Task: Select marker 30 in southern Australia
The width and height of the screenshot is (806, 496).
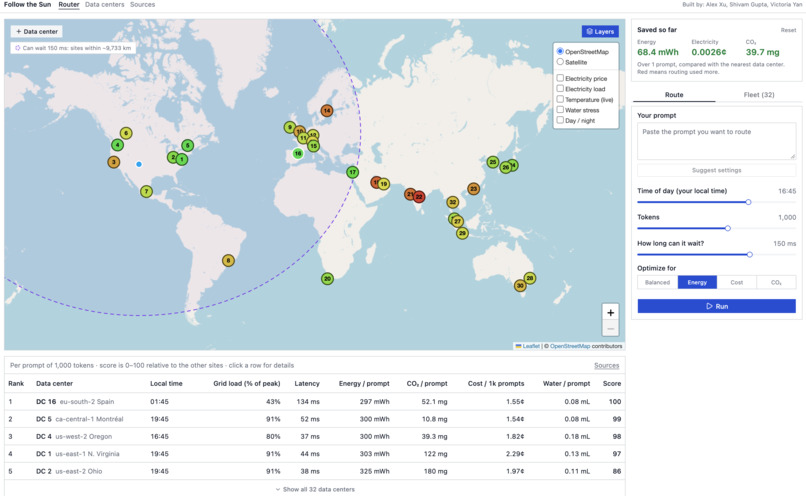Action: pos(520,285)
